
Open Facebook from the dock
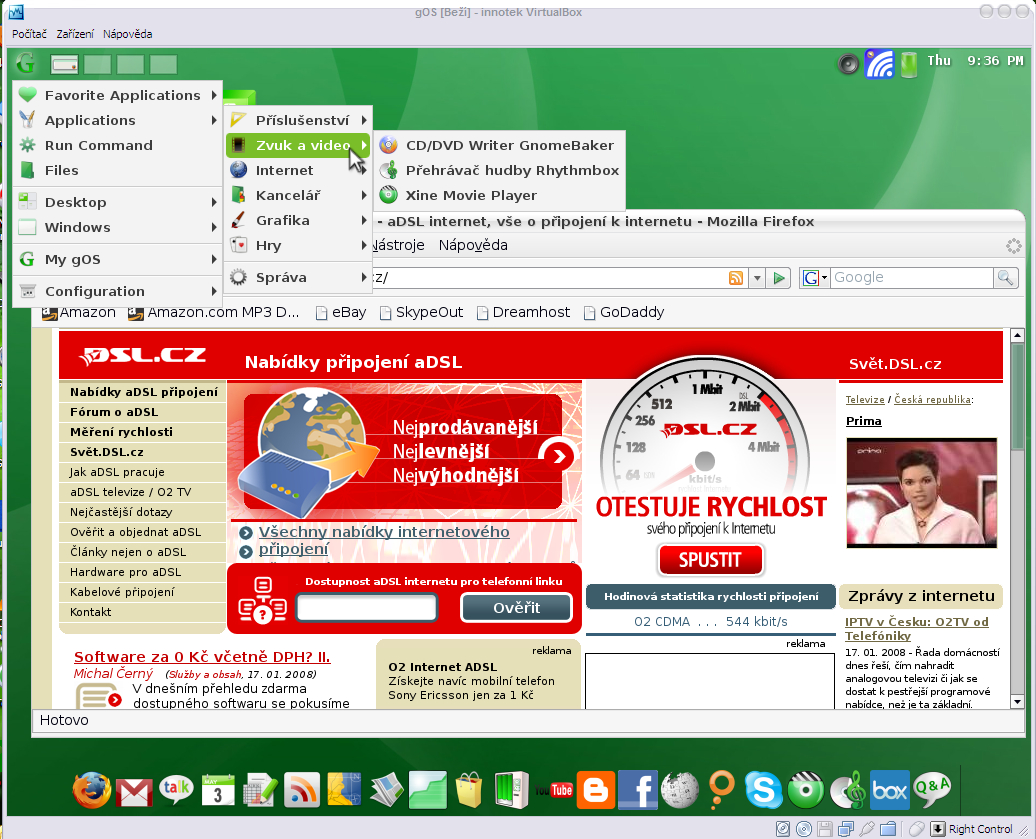coord(638,790)
